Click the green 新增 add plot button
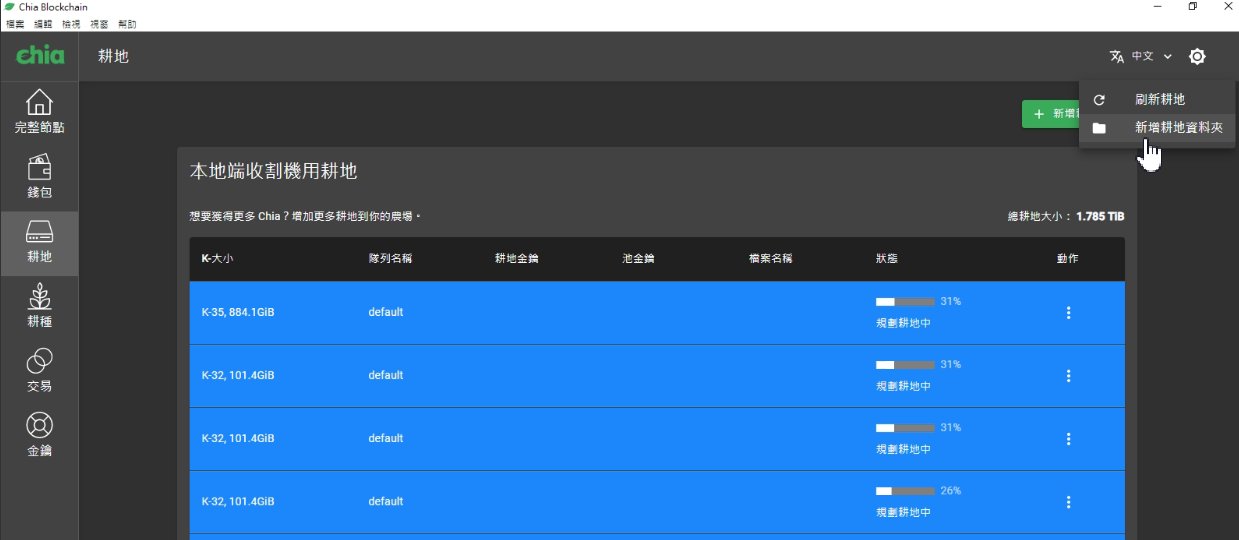 1050,114
